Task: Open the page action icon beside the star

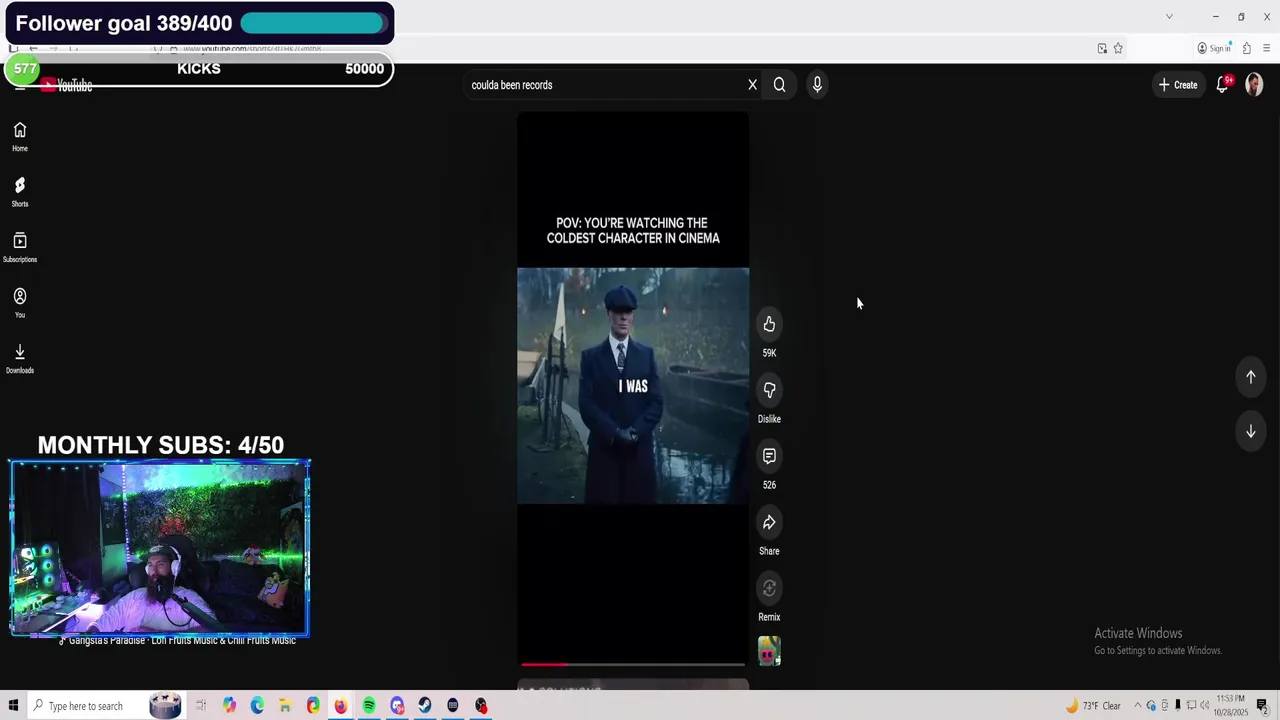Action: (x=1102, y=48)
